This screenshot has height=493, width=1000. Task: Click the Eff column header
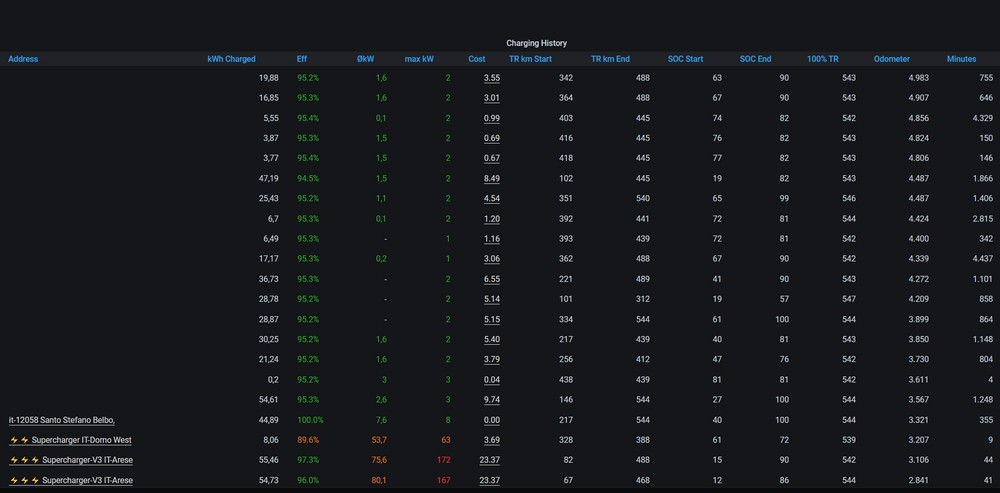(x=302, y=59)
